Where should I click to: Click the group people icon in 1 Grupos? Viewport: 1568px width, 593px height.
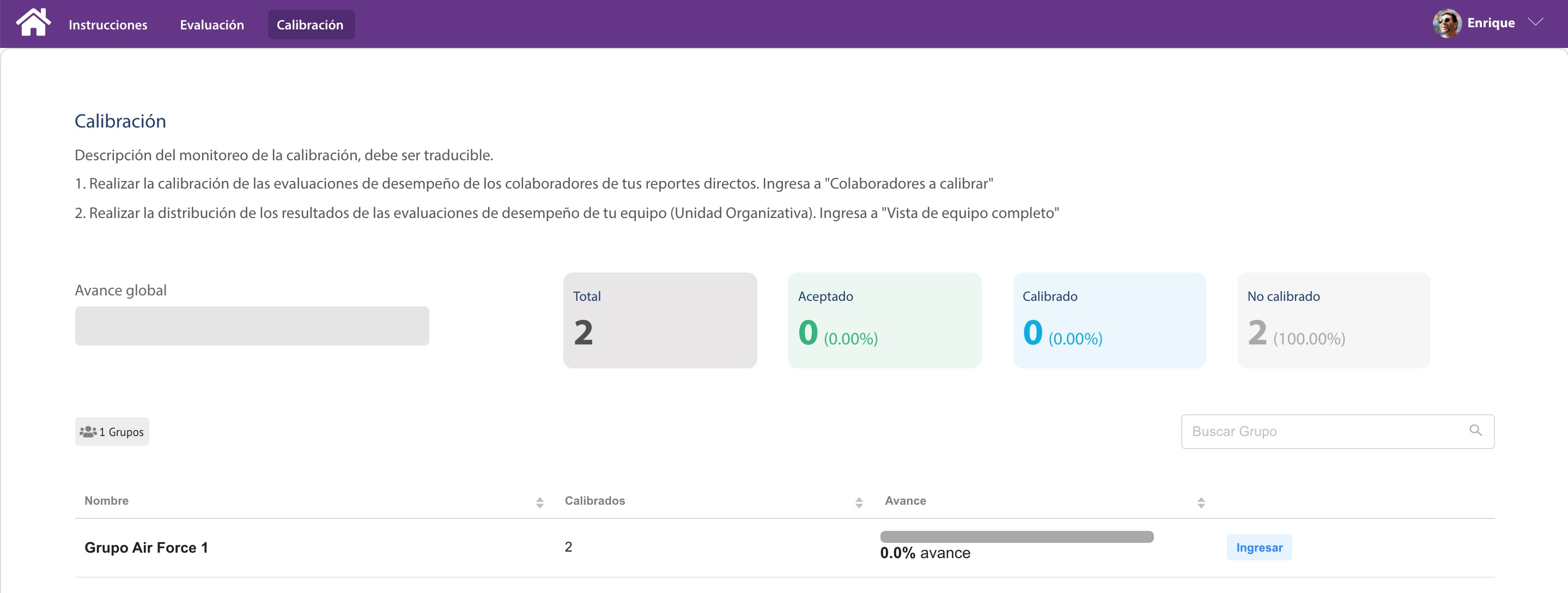tap(88, 432)
